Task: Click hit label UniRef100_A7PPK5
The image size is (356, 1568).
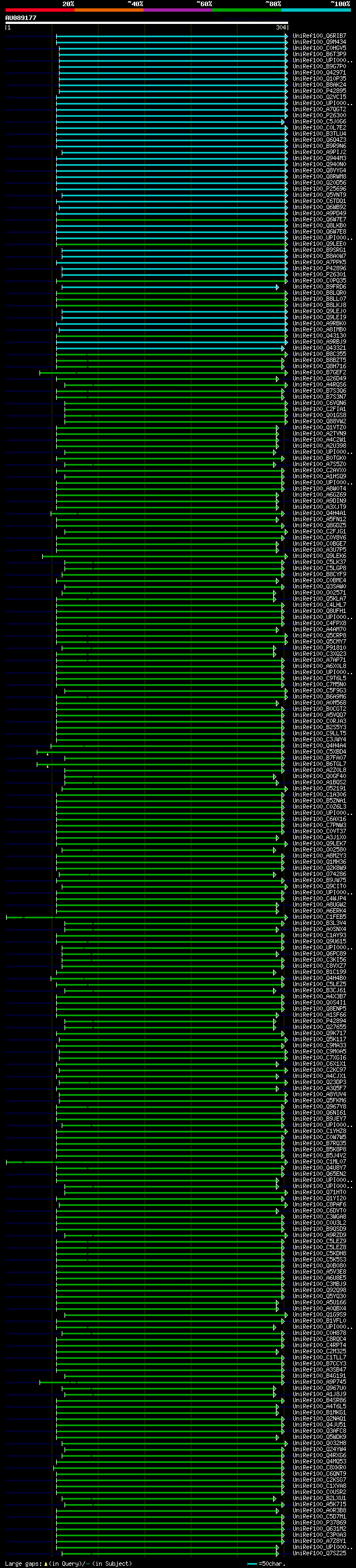Action: coord(319,263)
